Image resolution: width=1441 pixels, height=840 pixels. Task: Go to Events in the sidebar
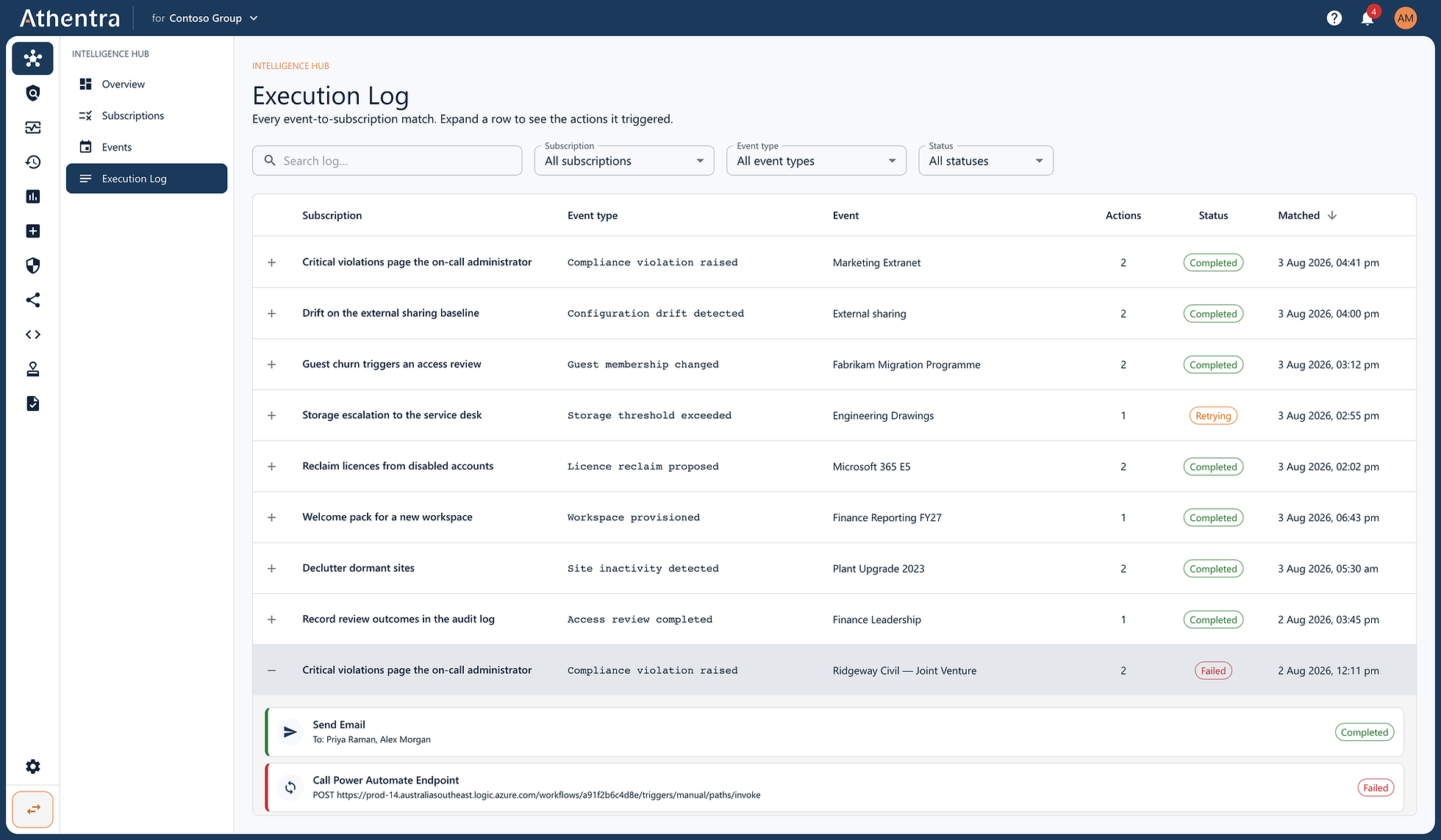[146, 147]
